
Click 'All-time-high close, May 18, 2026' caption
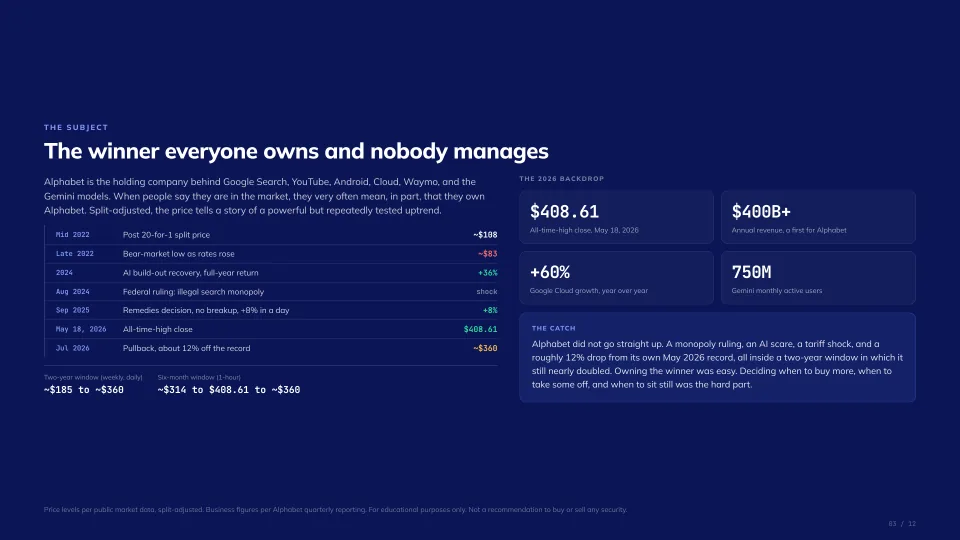point(584,230)
